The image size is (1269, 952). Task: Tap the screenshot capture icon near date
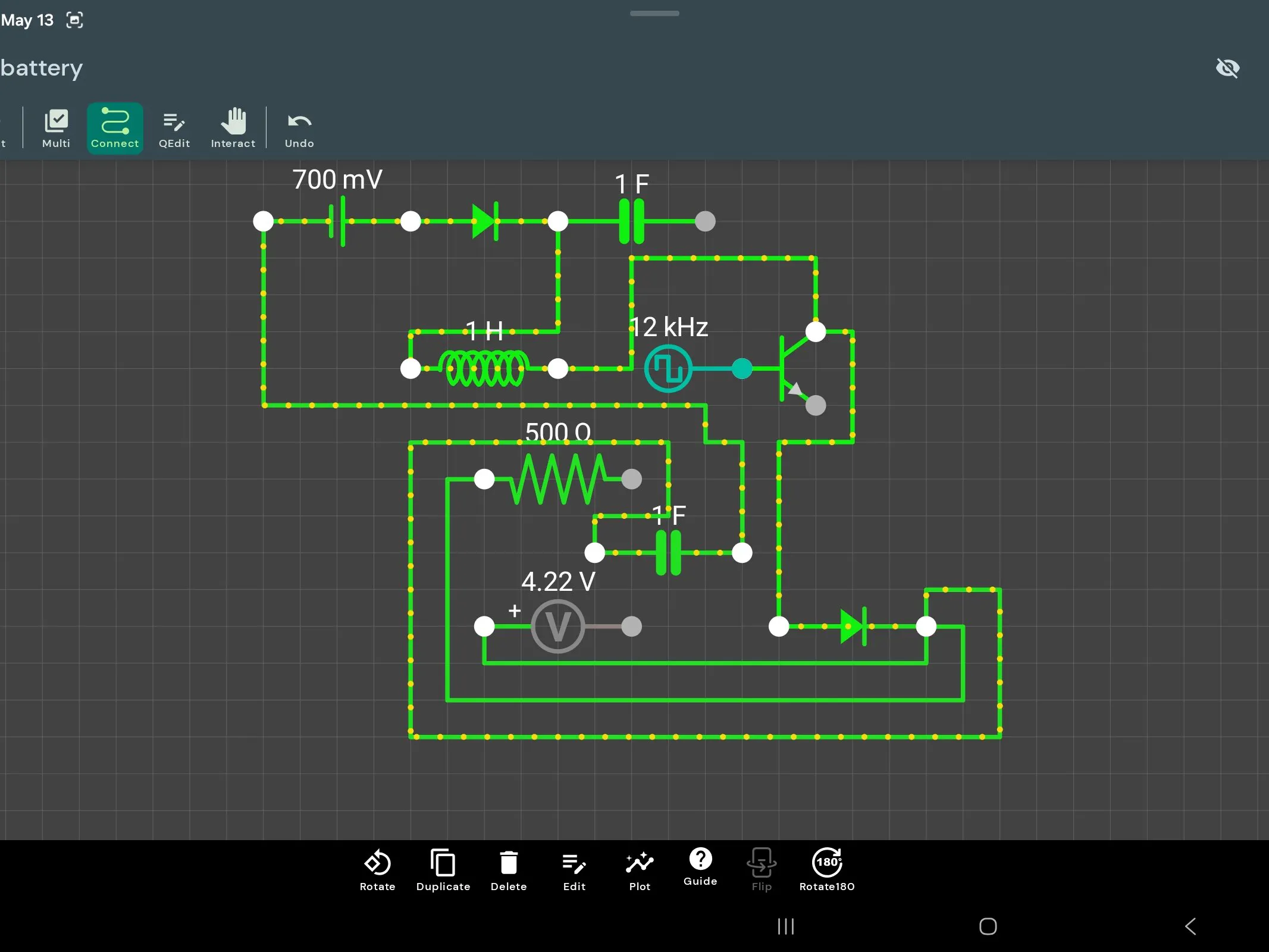74,20
